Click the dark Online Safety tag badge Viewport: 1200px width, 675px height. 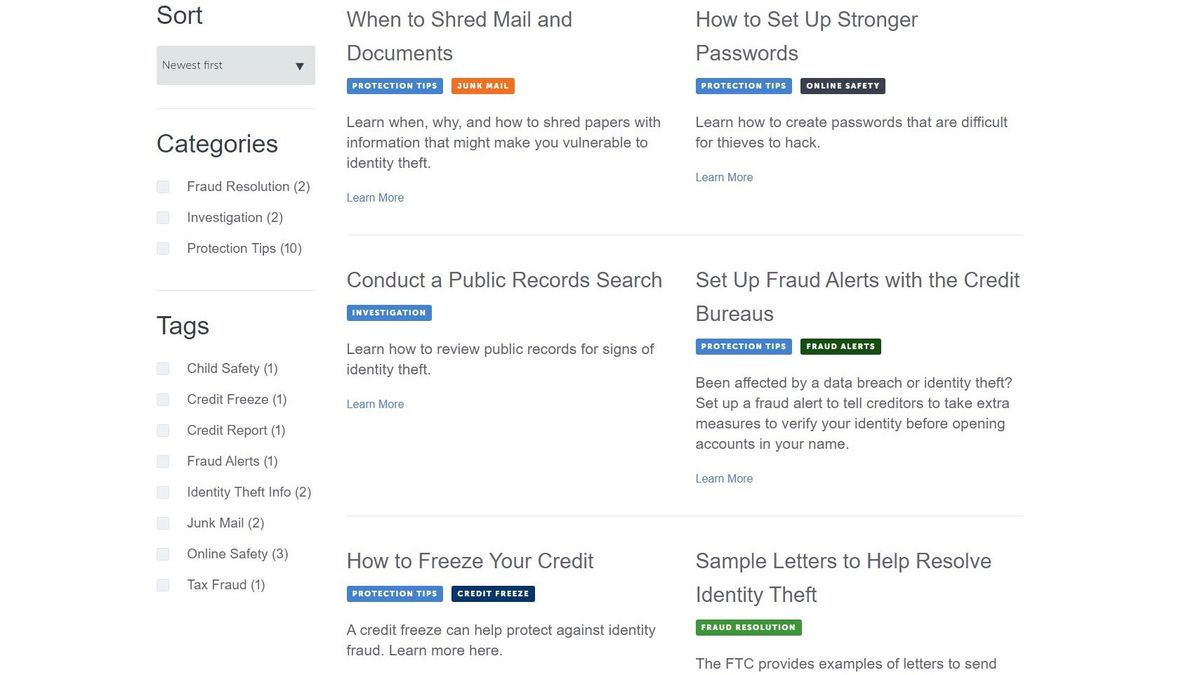(842, 86)
